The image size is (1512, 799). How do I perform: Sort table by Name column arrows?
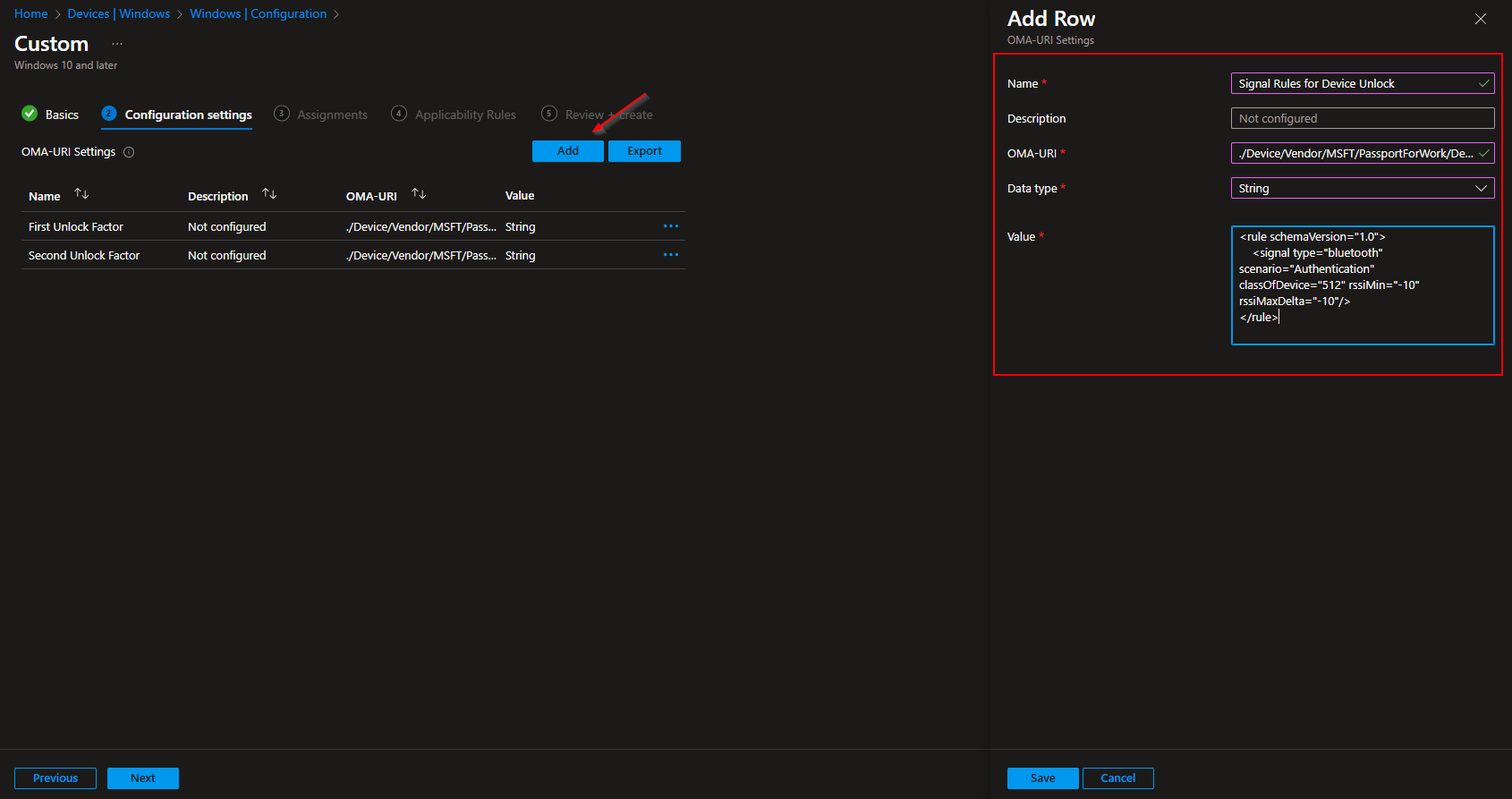click(x=81, y=194)
